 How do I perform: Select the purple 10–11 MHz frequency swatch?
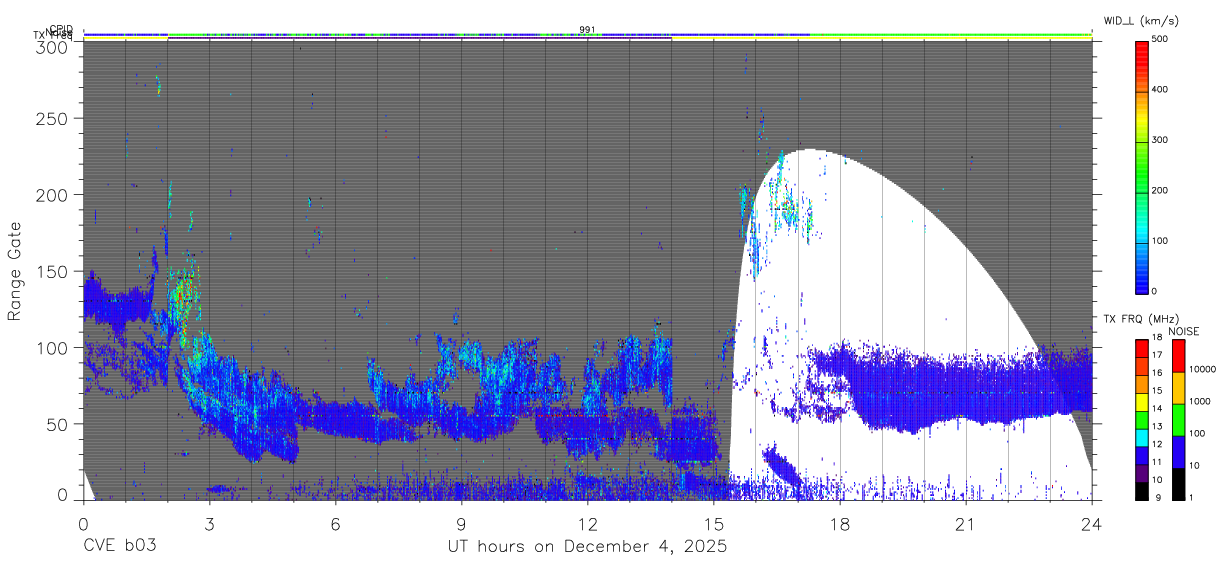pos(1141,472)
